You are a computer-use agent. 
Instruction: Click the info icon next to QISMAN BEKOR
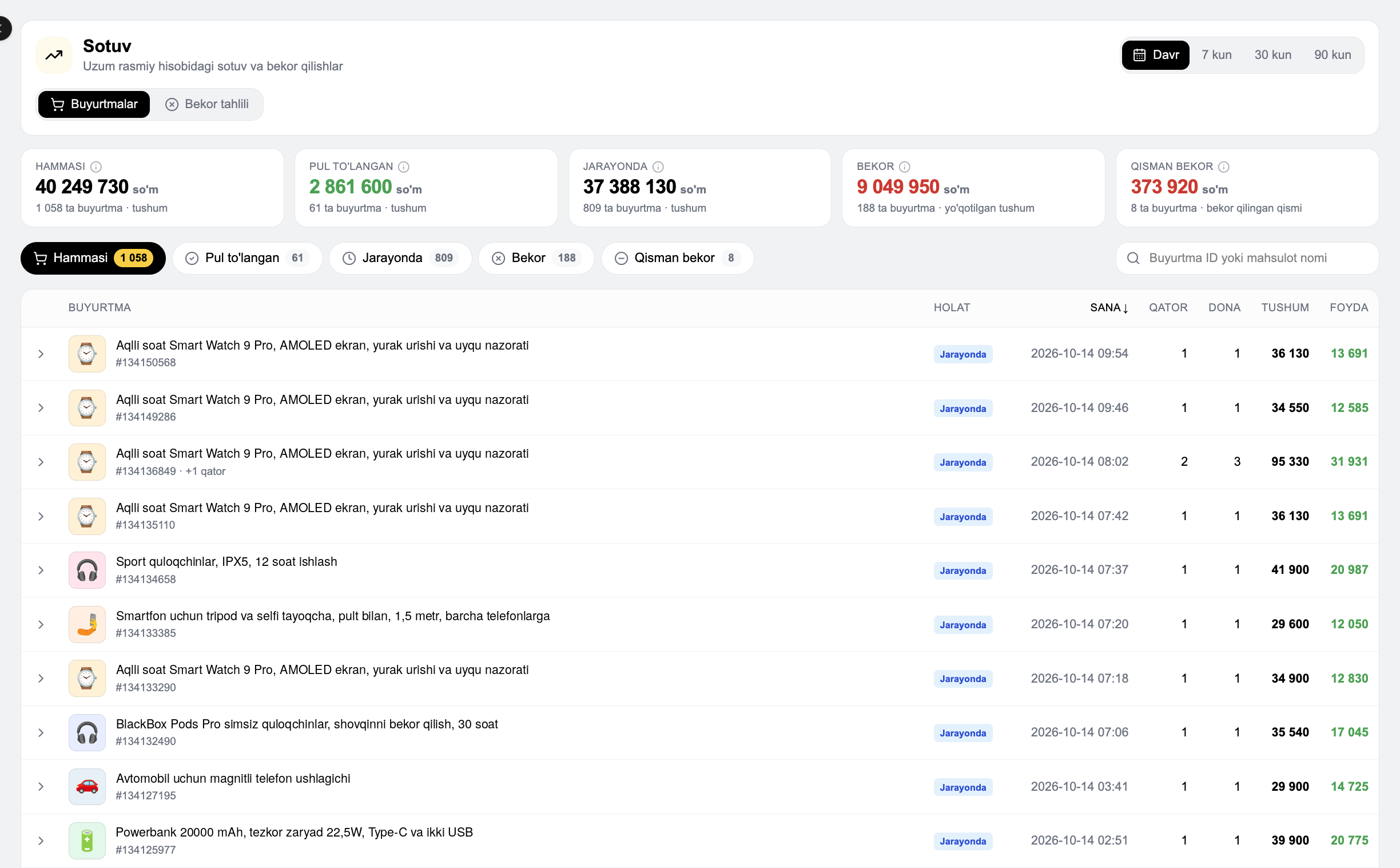click(x=1223, y=167)
